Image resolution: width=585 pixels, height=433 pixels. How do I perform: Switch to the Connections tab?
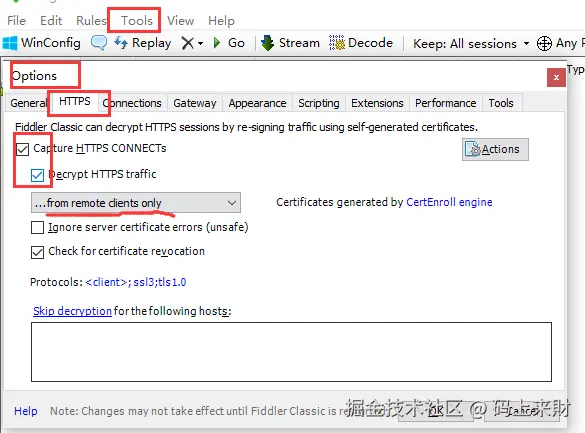pos(132,103)
